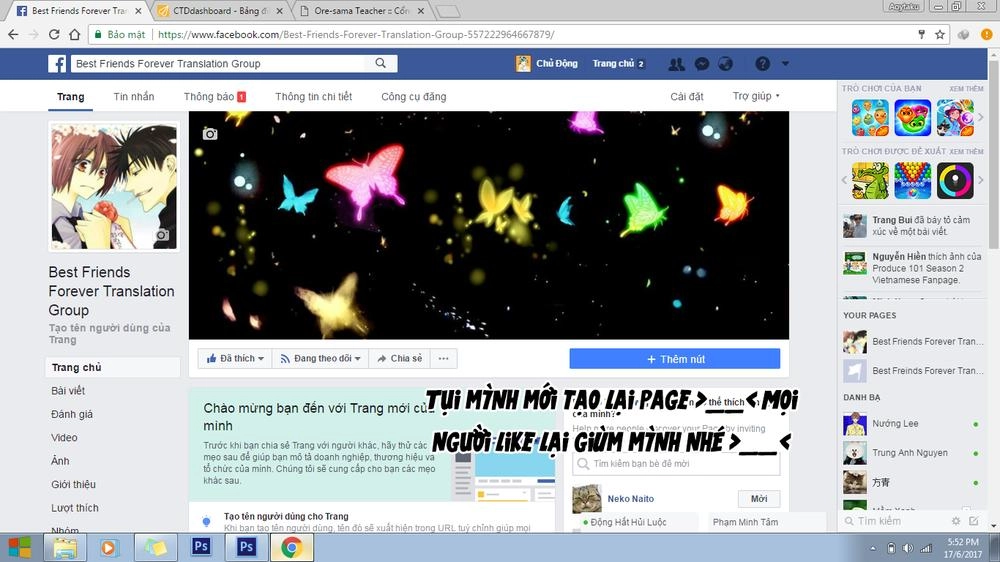Select Bài viết in left sidebar
1000x562 pixels.
click(x=68, y=391)
